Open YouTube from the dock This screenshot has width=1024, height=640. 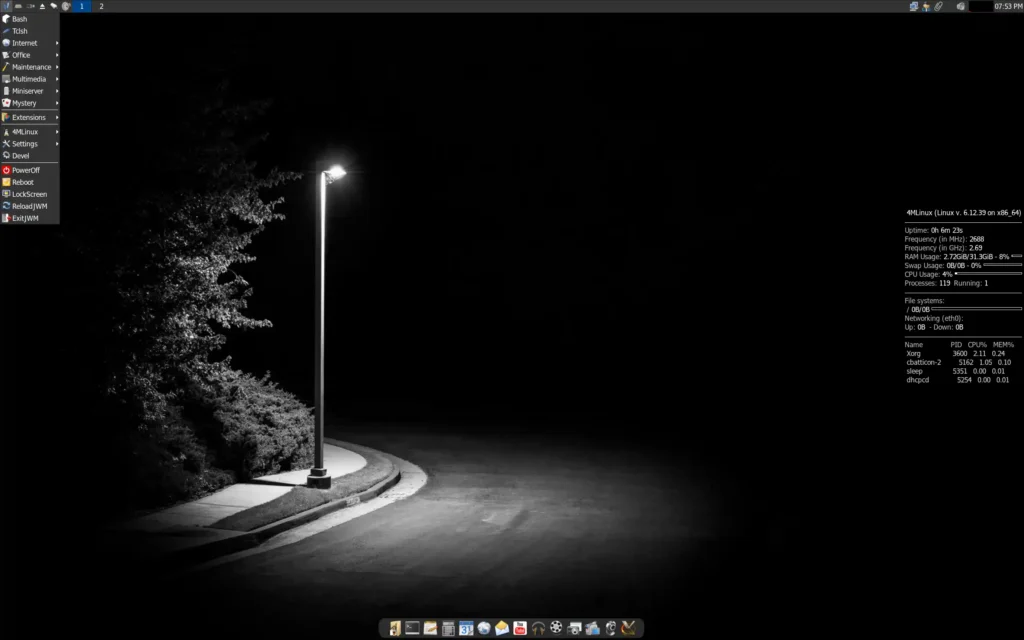tap(519, 627)
